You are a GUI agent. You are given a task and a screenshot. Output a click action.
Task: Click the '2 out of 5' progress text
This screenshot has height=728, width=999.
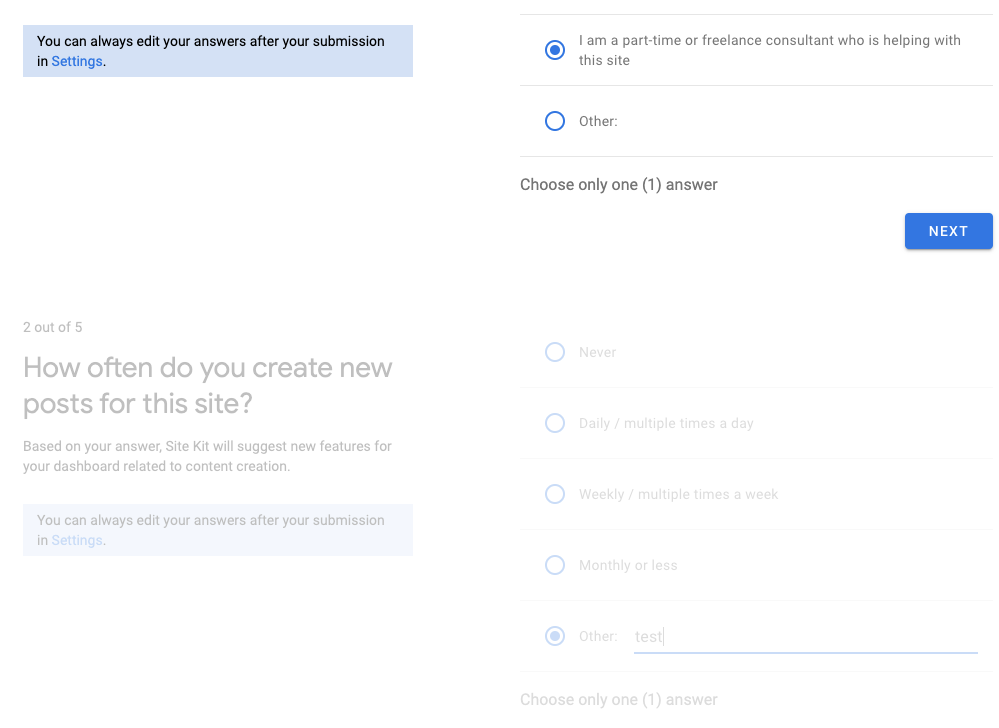(x=53, y=327)
